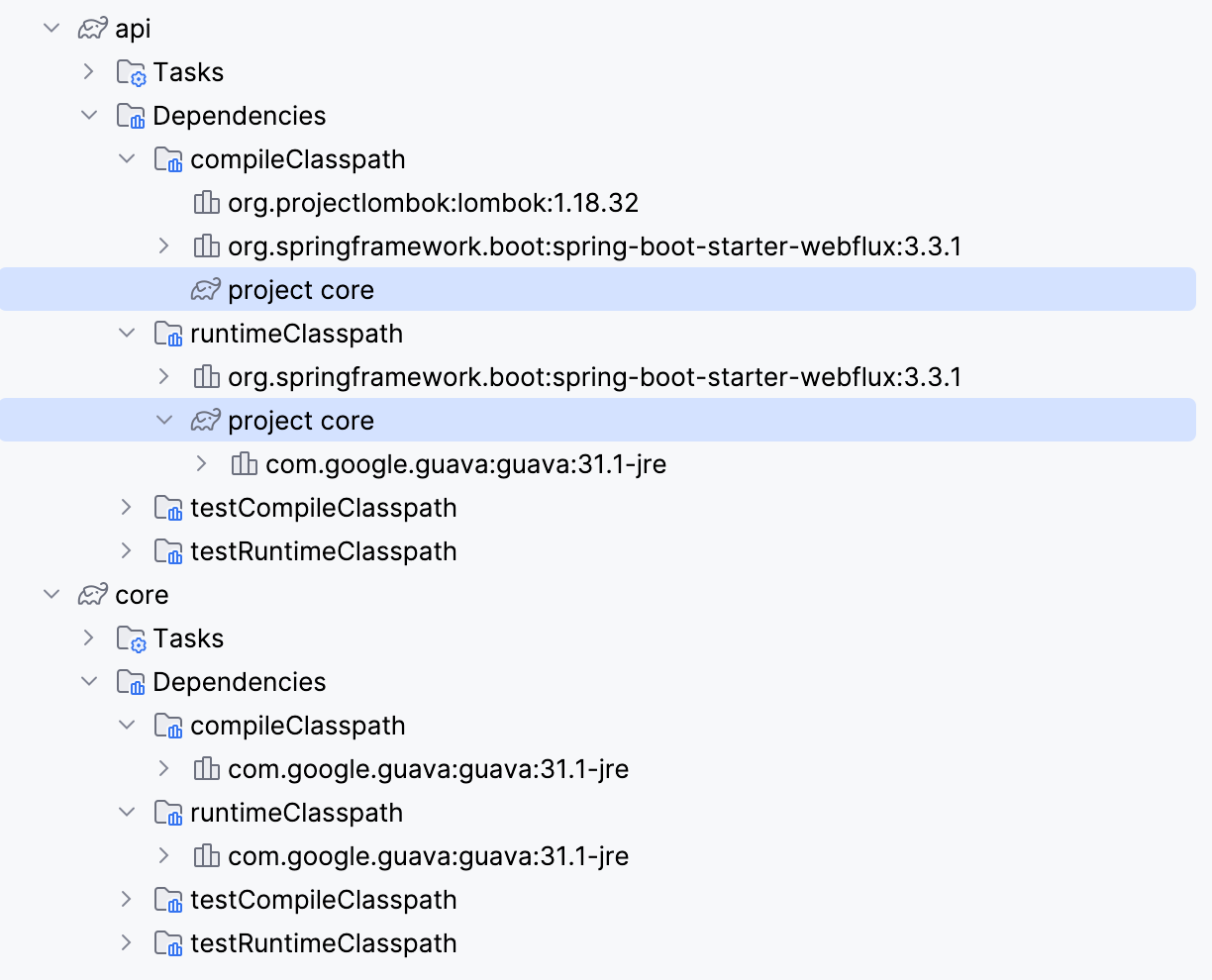This screenshot has height=980, width=1212.
Task: Collapse api runtimeClasspath configuration
Action: 127,334
